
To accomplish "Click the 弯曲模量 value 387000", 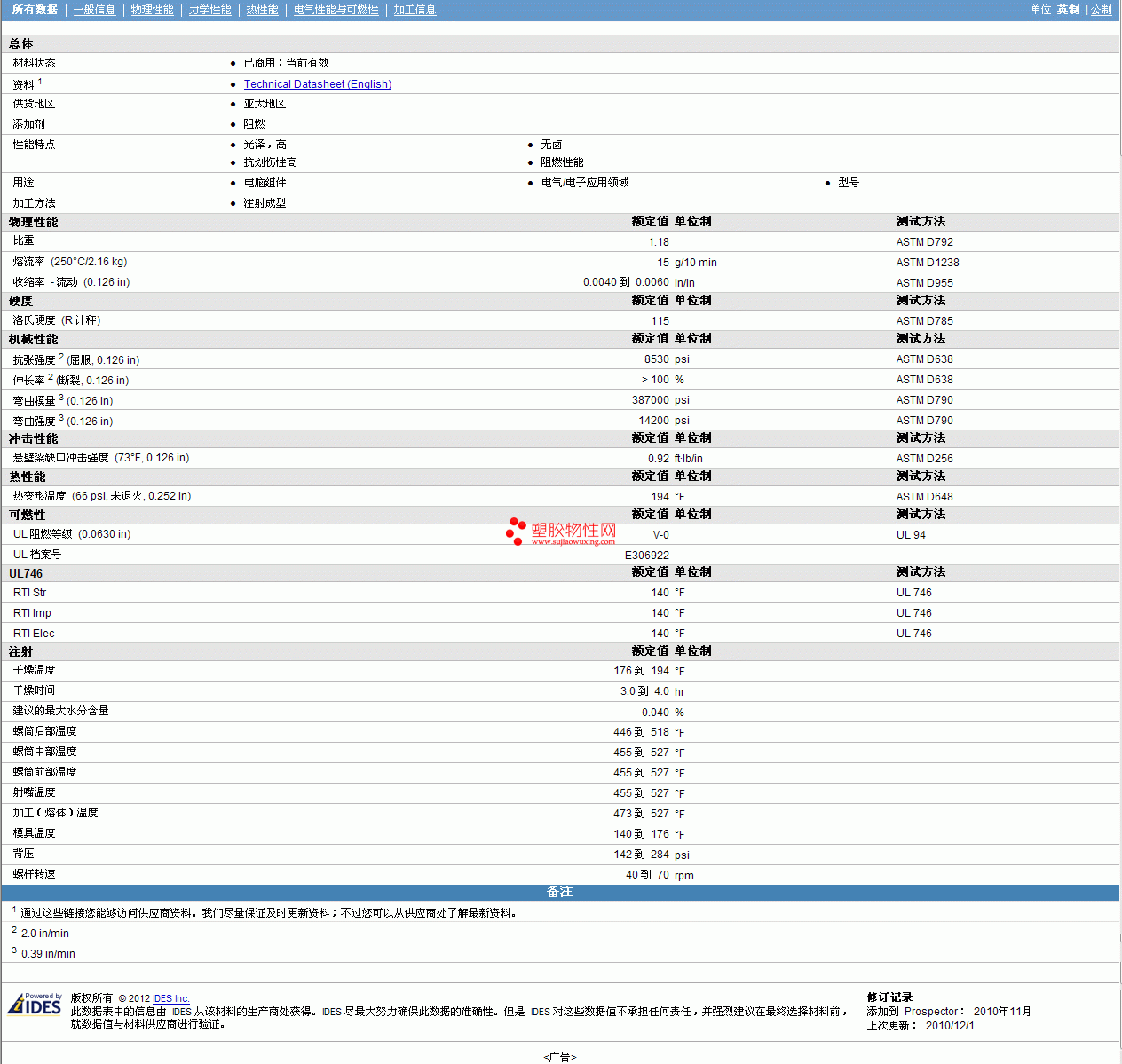I will pyautogui.click(x=651, y=400).
